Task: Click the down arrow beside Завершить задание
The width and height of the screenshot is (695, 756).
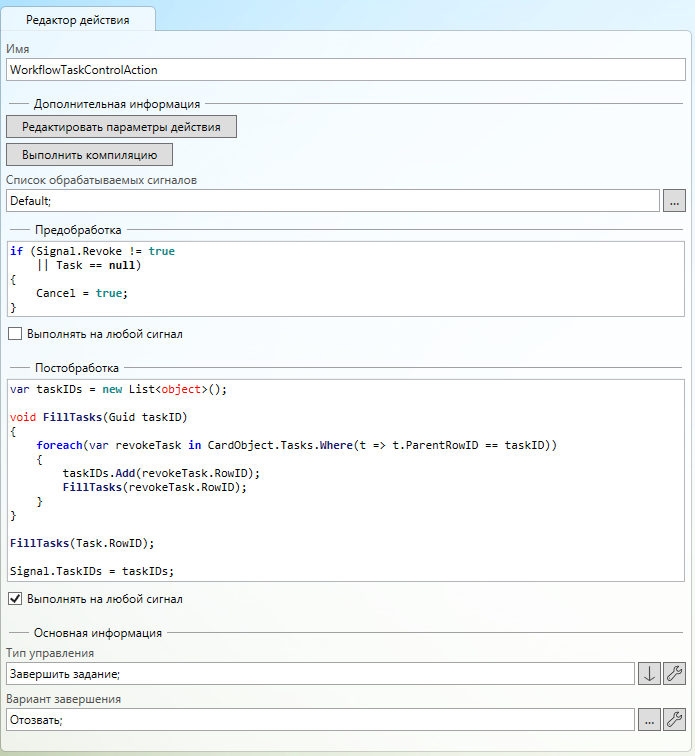Action: 650,674
